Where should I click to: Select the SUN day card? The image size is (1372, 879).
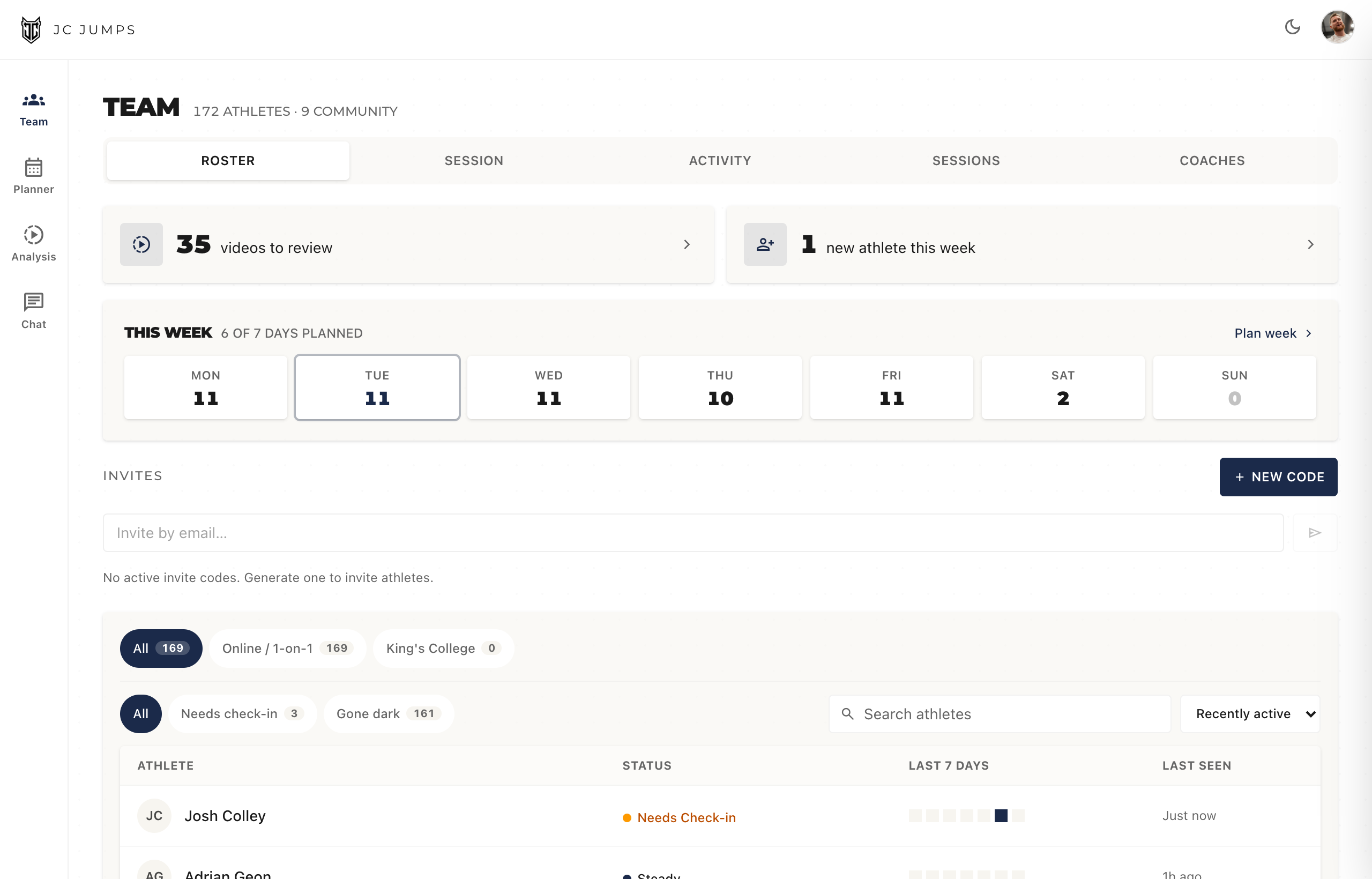pyautogui.click(x=1234, y=388)
